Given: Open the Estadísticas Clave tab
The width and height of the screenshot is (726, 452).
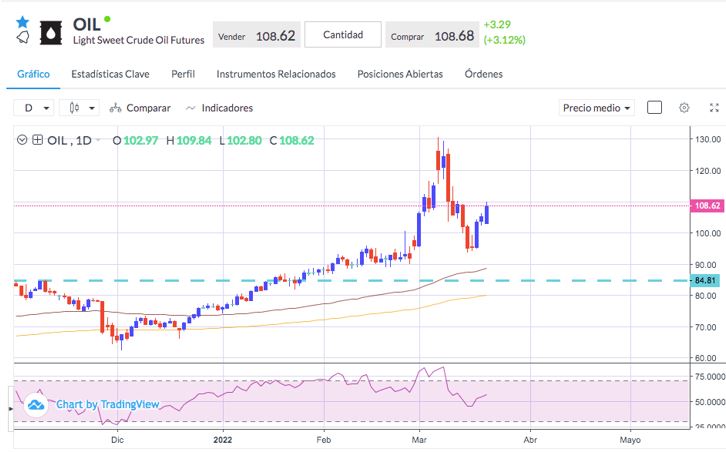Looking at the screenshot, I should coord(110,74).
